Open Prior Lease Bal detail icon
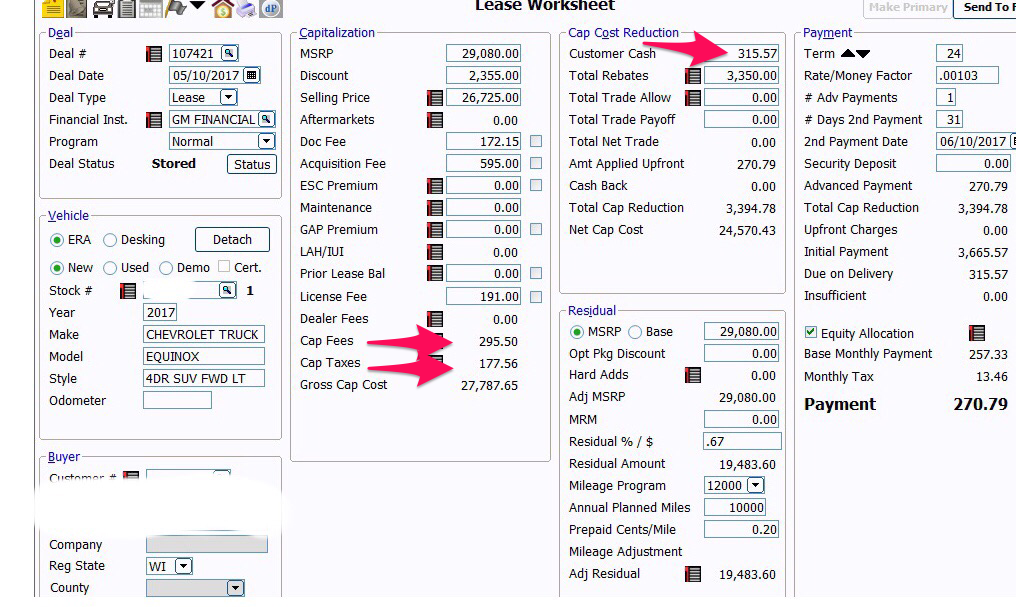The image size is (1016, 607). 435,273
